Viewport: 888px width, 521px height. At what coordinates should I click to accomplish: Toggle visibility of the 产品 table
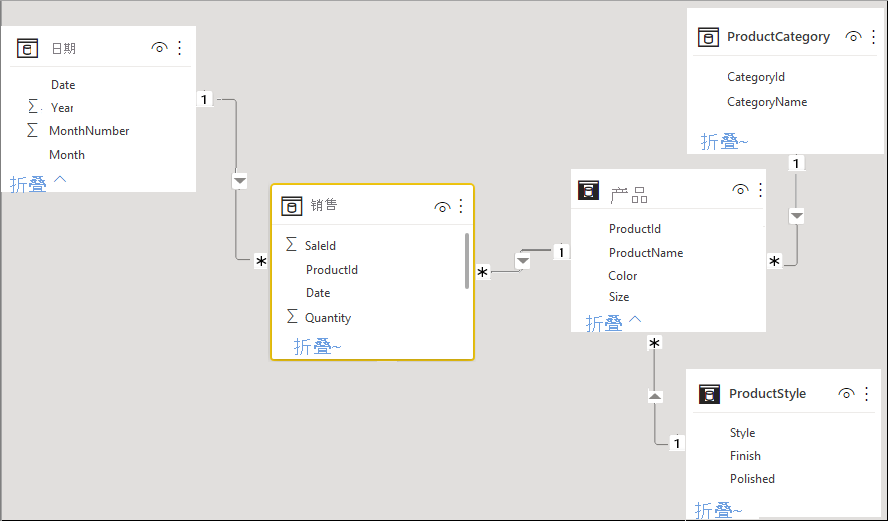tap(740, 190)
